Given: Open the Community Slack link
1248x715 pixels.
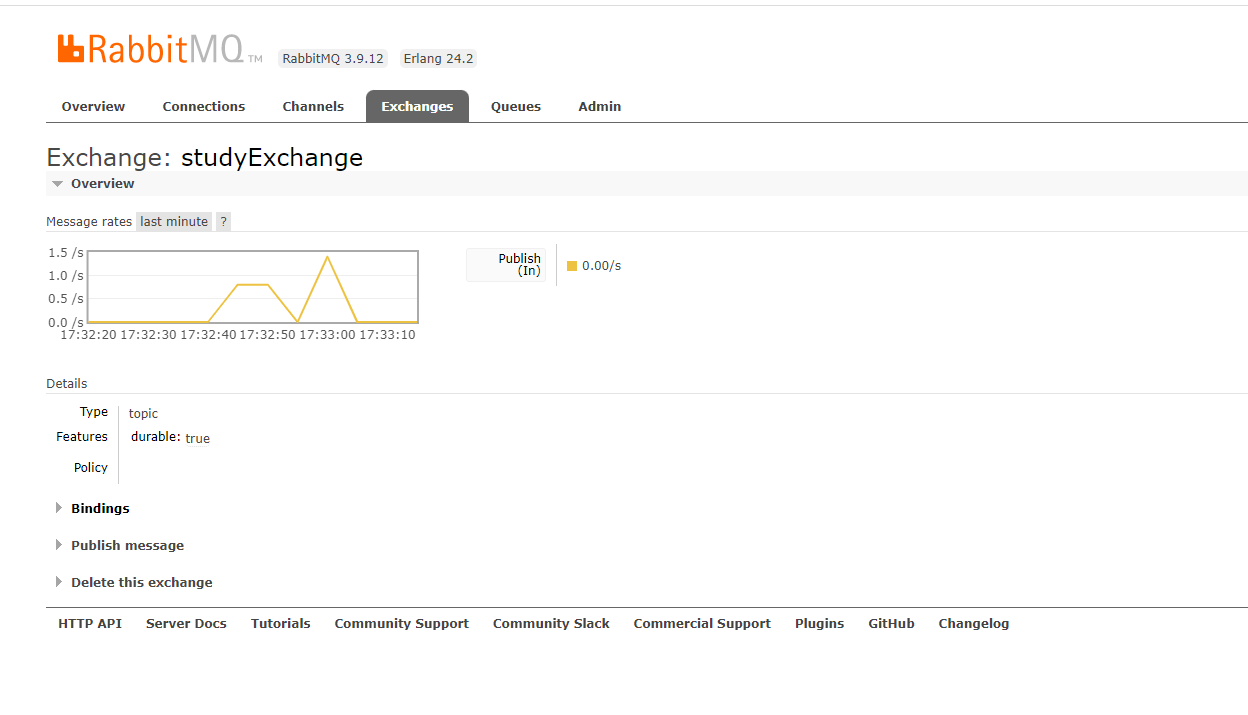Looking at the screenshot, I should (x=551, y=623).
